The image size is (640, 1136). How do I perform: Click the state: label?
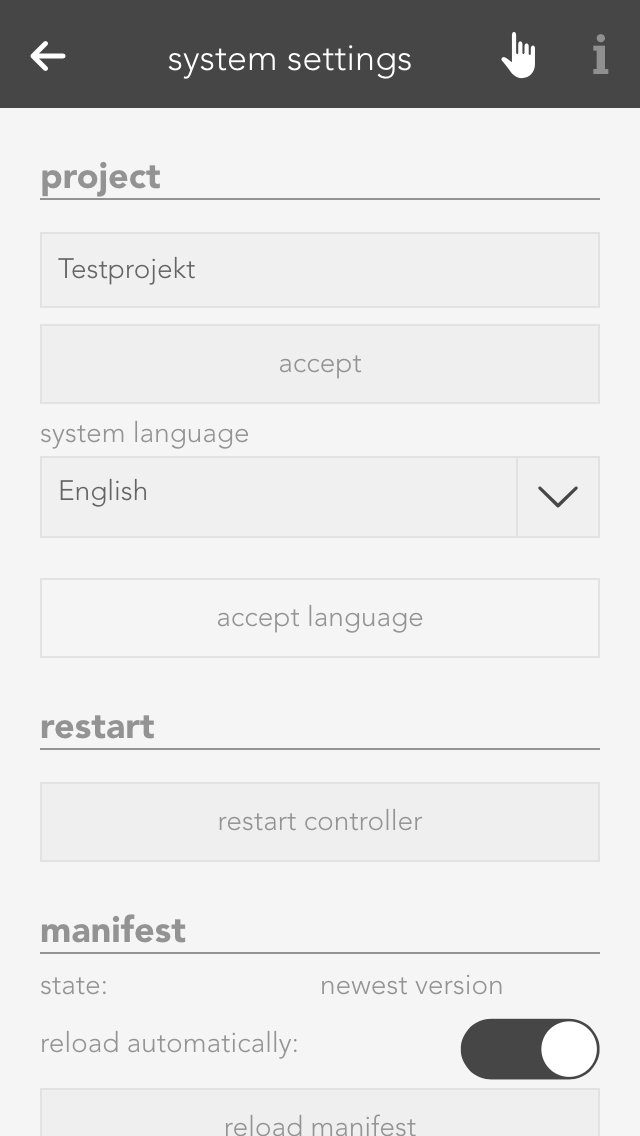74,986
